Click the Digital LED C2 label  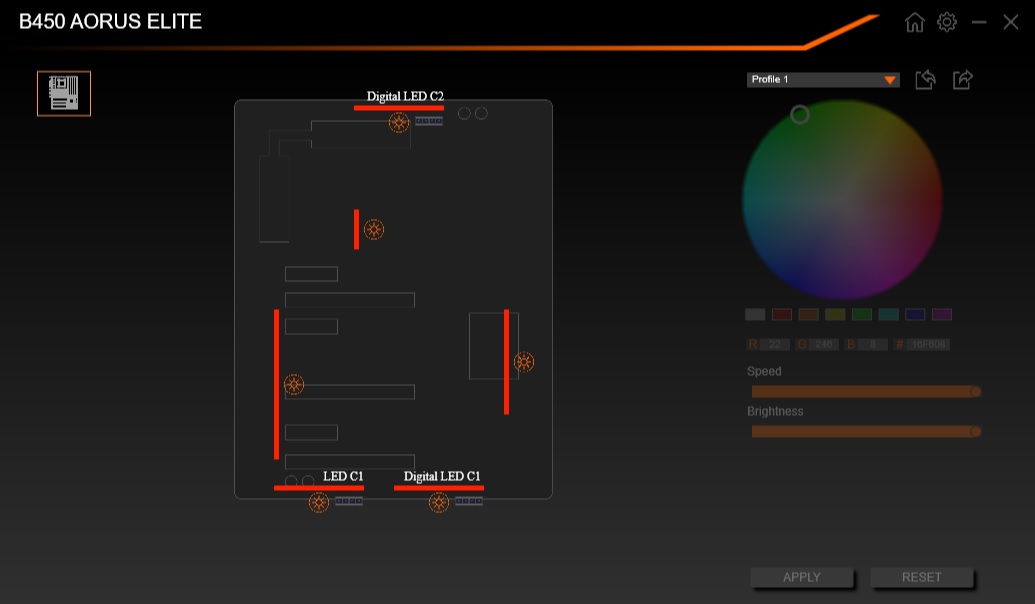pos(405,96)
